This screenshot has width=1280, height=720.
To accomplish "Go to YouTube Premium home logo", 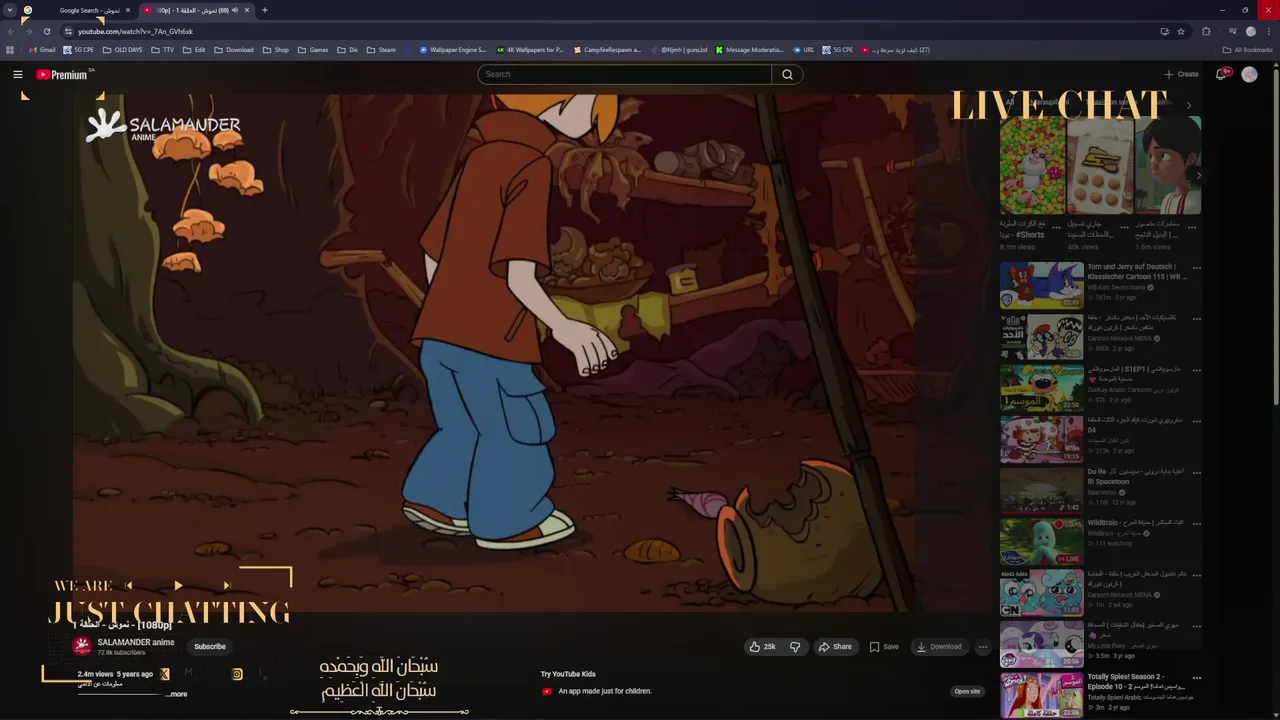I will pos(64,74).
